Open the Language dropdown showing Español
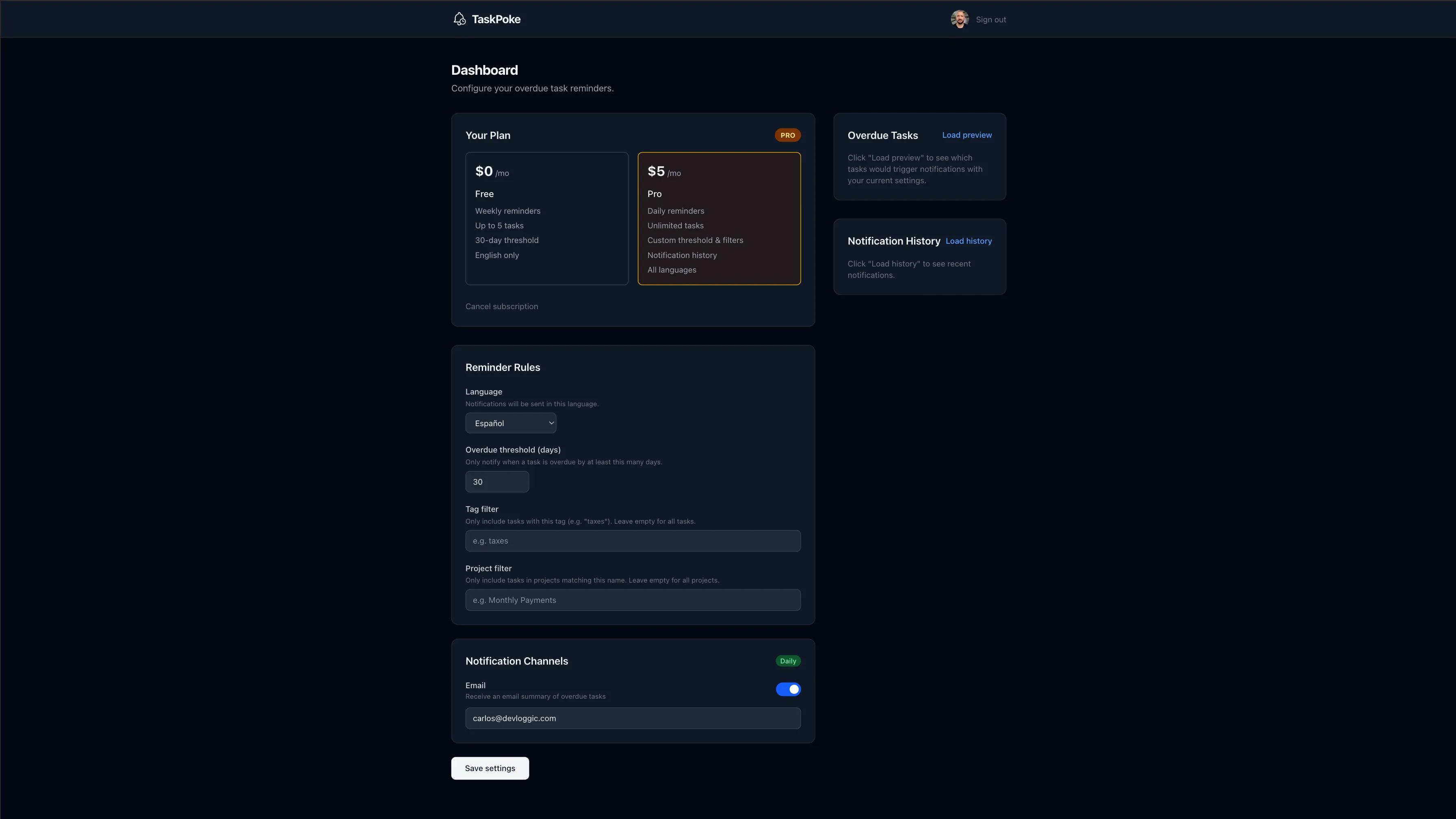This screenshot has width=1456, height=819. point(510,423)
